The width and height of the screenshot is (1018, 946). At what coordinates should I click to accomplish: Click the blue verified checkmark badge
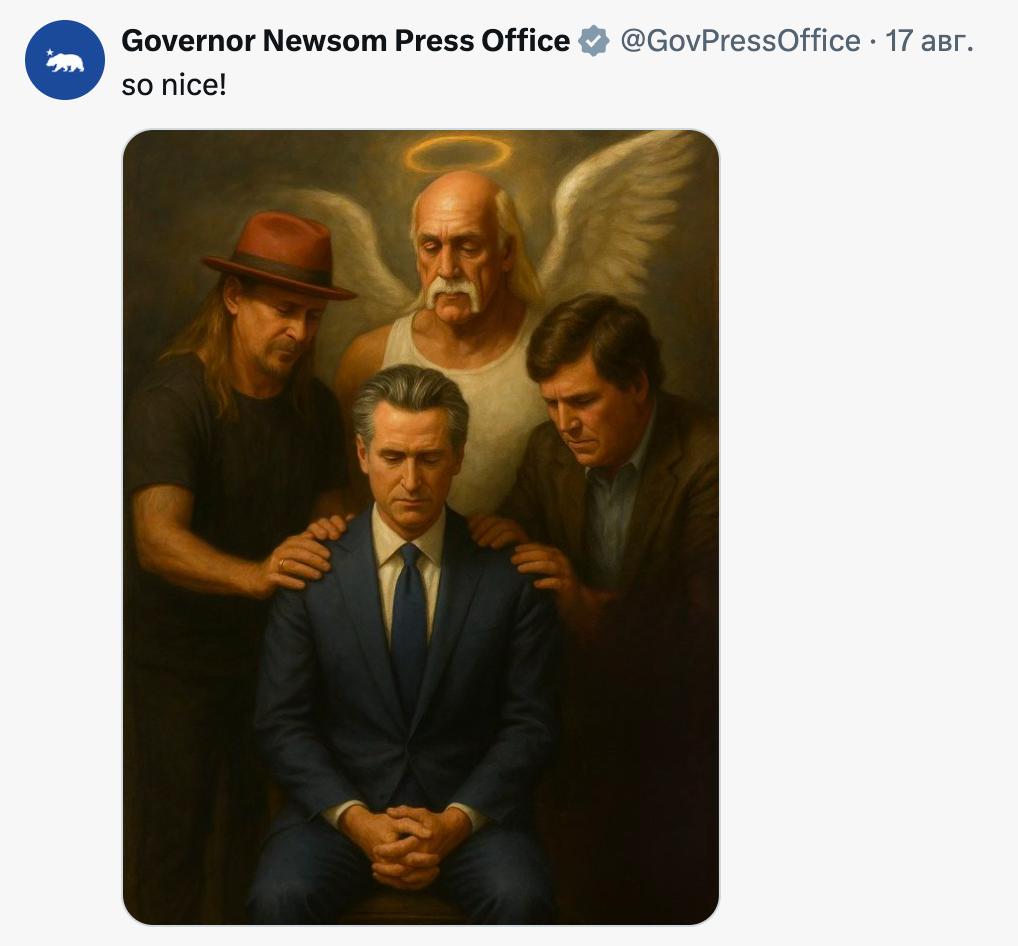(x=594, y=42)
